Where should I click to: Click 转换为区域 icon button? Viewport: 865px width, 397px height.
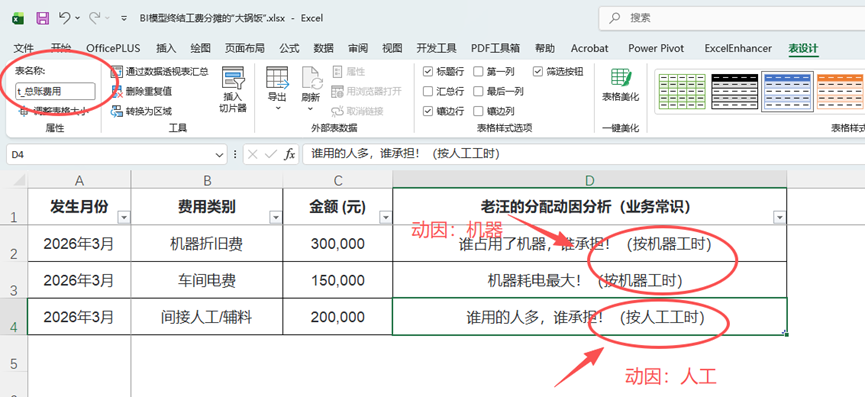pos(142,111)
